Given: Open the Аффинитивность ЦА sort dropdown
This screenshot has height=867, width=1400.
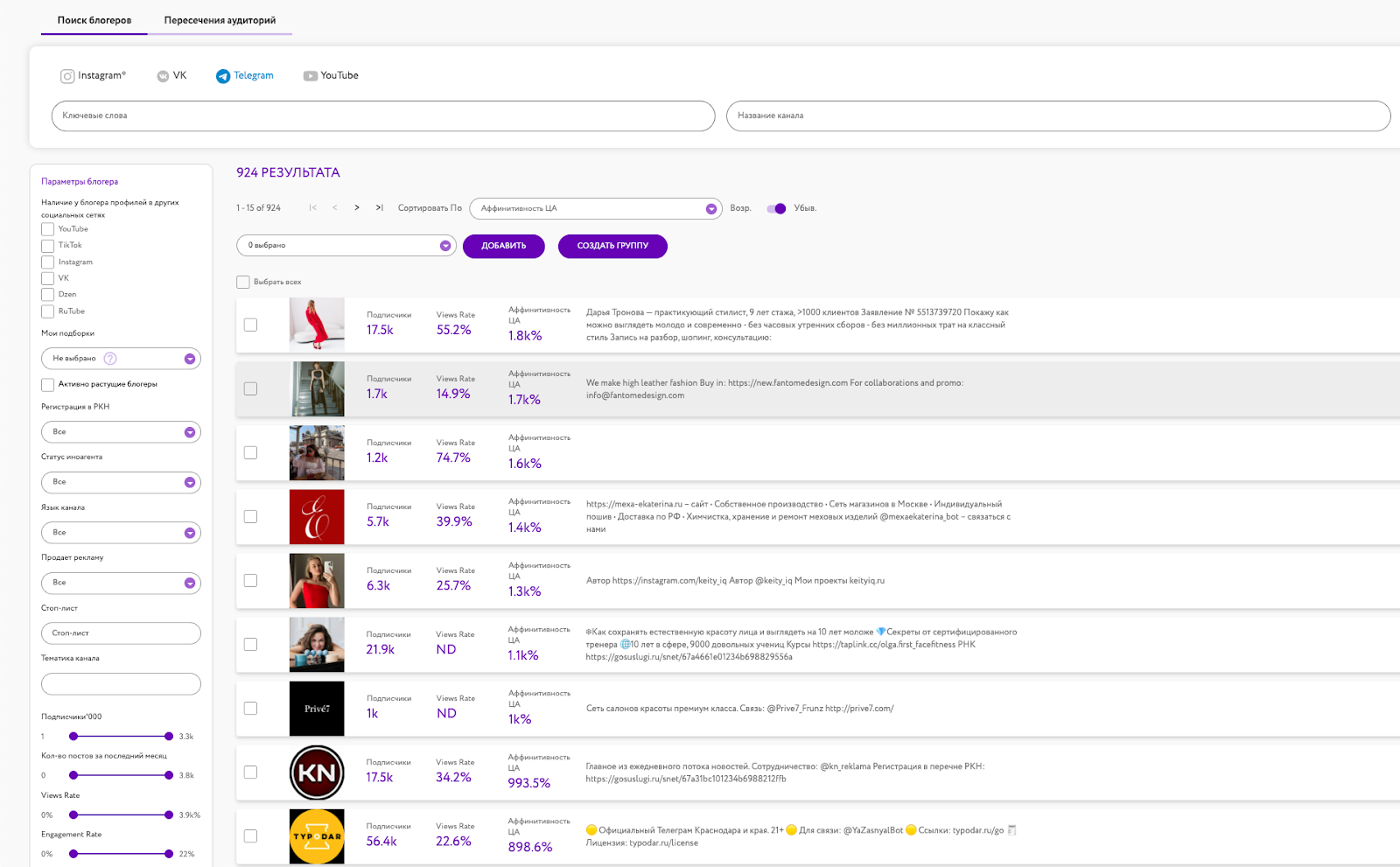Looking at the screenshot, I should pos(595,208).
